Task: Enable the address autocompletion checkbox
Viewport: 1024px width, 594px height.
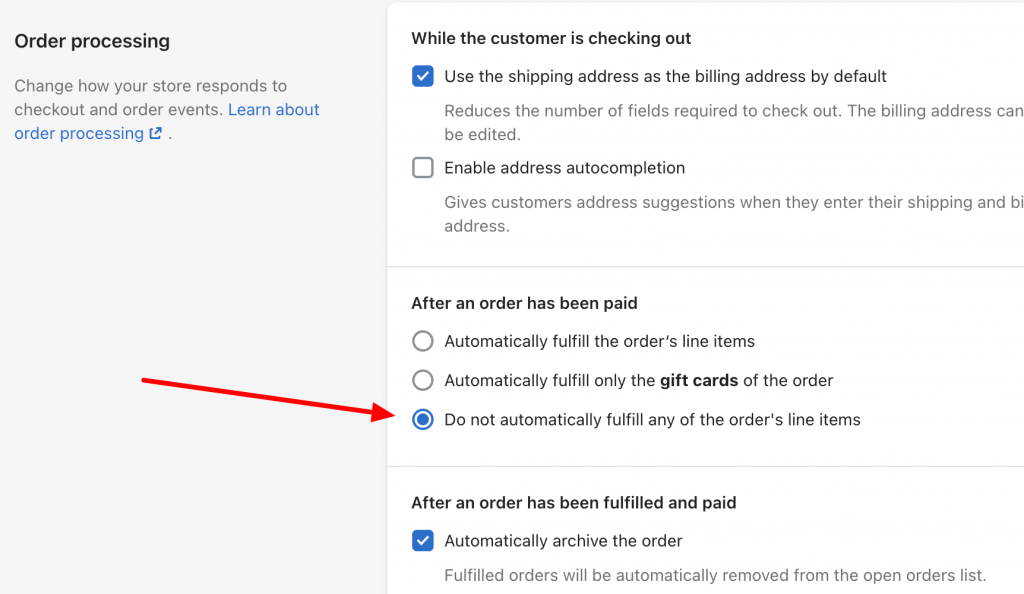Action: click(x=423, y=168)
